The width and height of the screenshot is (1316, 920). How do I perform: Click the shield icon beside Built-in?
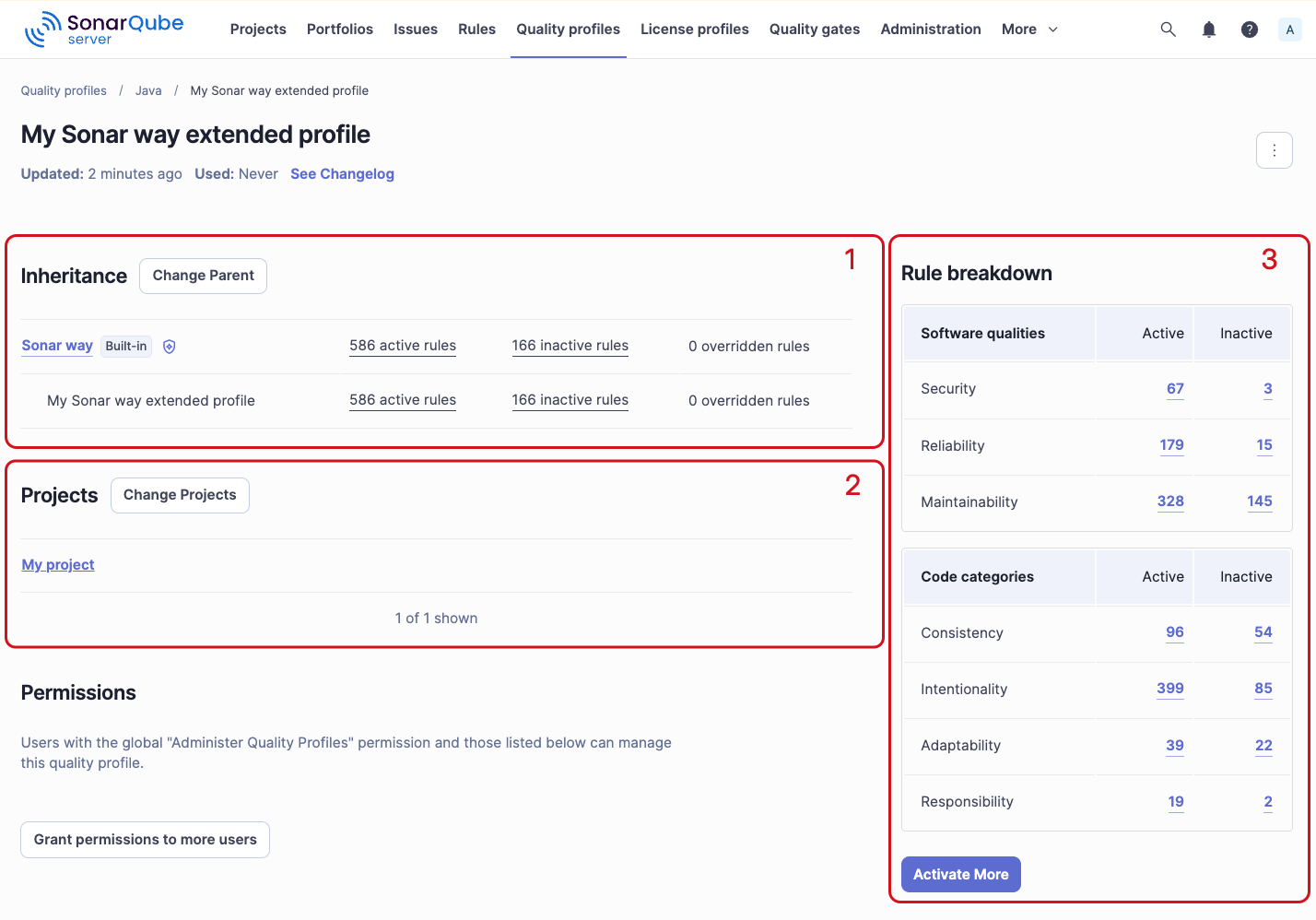point(170,347)
